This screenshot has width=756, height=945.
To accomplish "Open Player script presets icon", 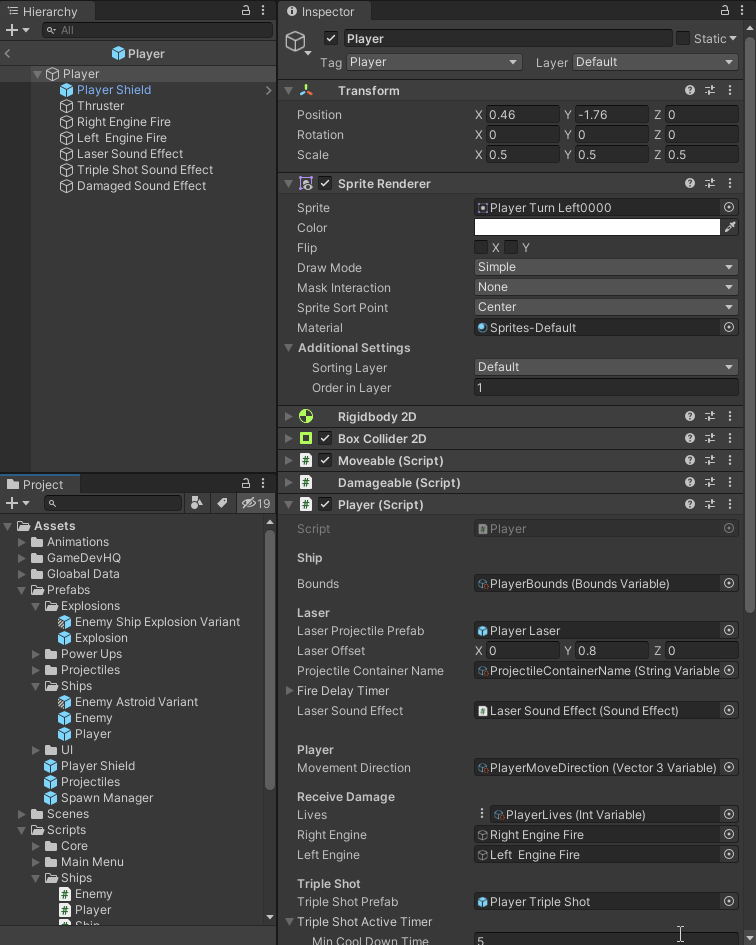I will tap(710, 504).
